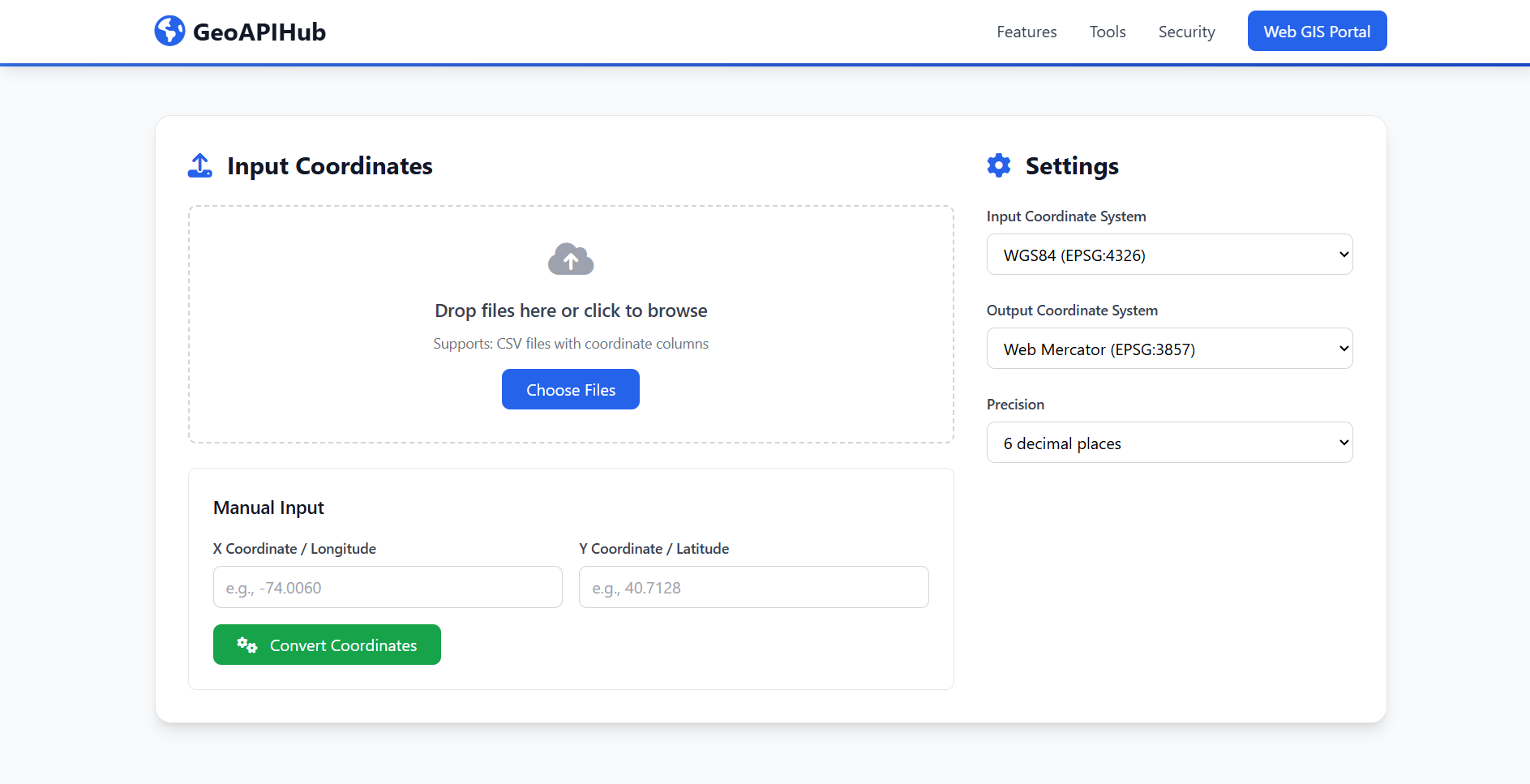Open the Features menu
1530x784 pixels.
coord(1026,32)
